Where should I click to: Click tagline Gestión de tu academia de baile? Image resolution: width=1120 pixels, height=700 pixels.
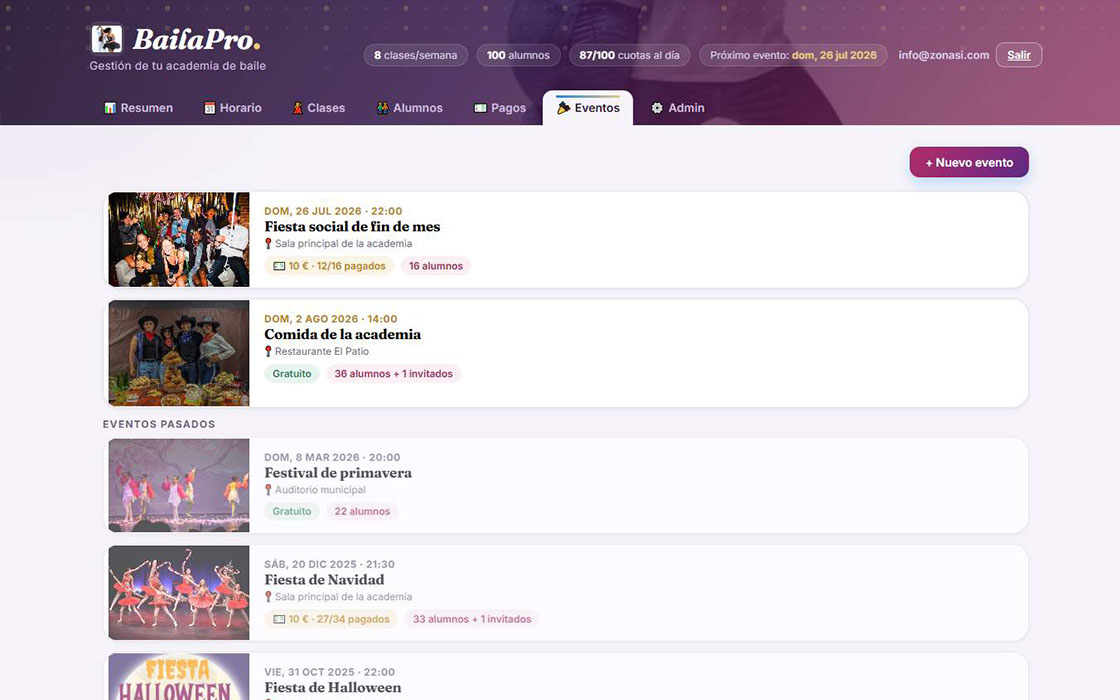(178, 66)
